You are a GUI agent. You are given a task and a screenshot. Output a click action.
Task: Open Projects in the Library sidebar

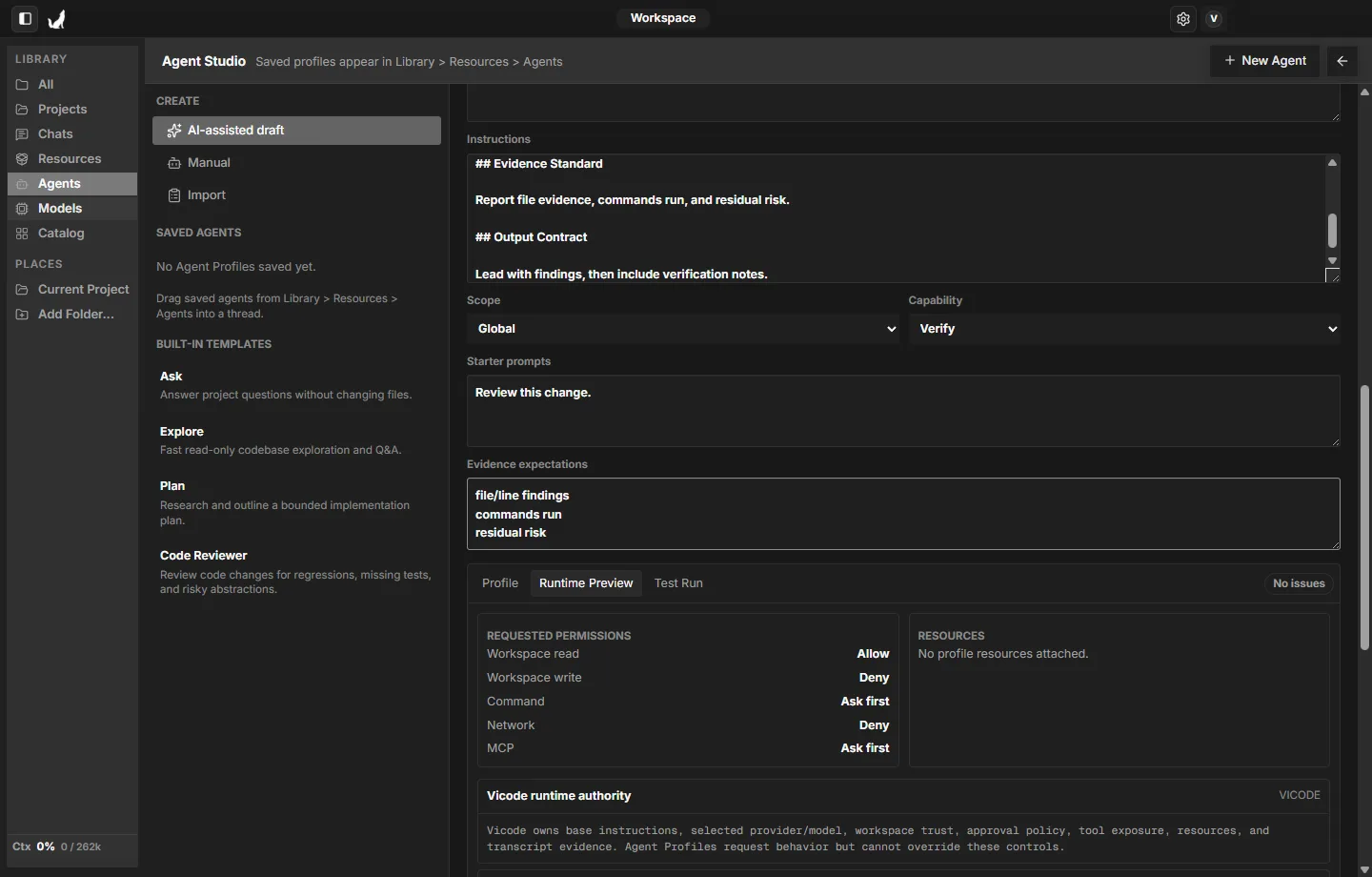[72, 110]
